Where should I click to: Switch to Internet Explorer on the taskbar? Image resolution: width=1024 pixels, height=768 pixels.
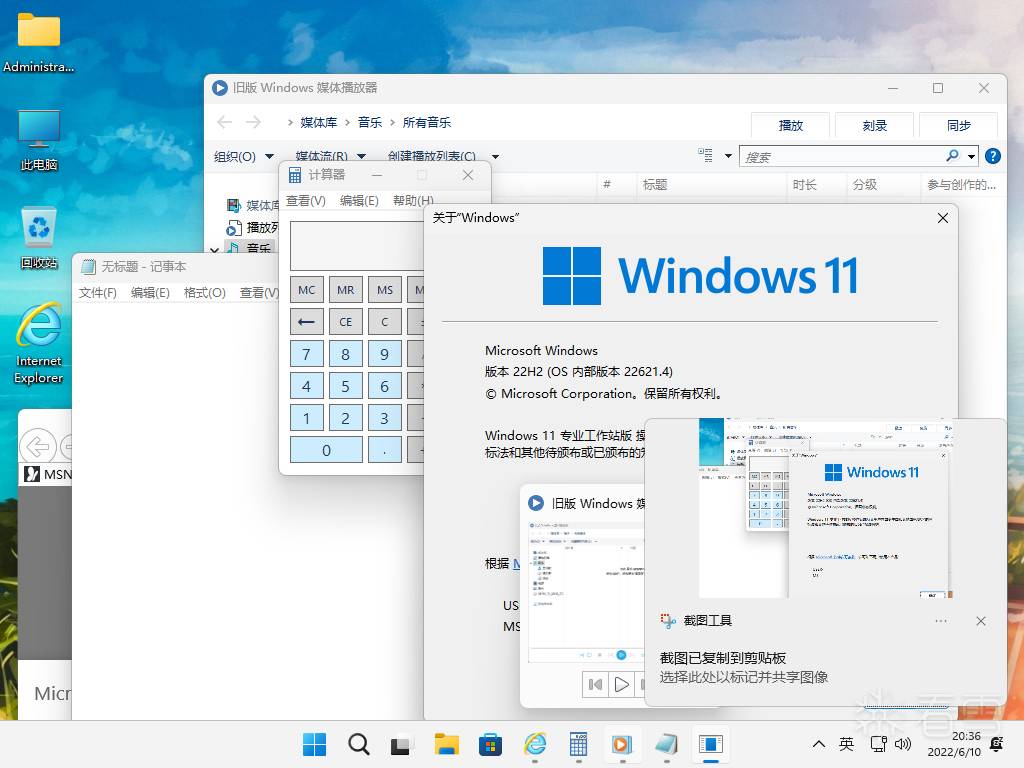535,744
